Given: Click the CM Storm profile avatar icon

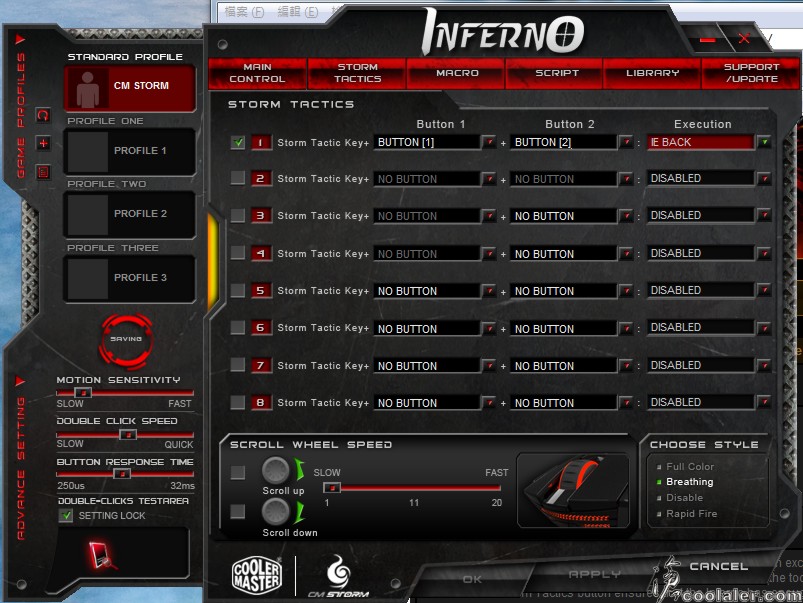Looking at the screenshot, I should [x=88, y=89].
